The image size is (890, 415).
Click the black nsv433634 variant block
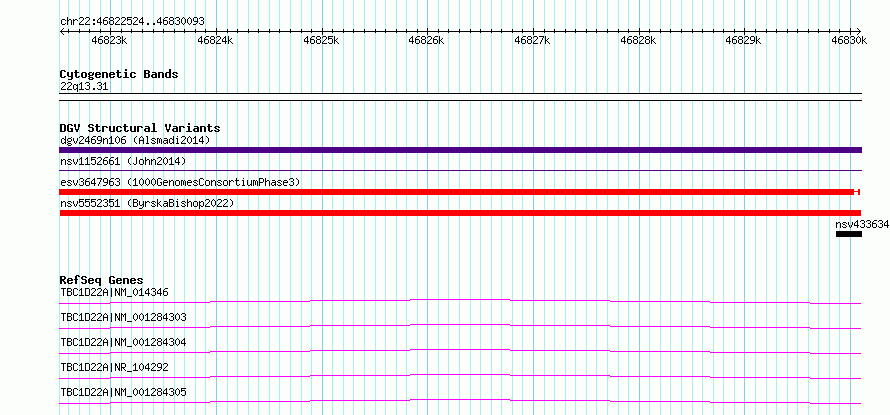tap(849, 234)
